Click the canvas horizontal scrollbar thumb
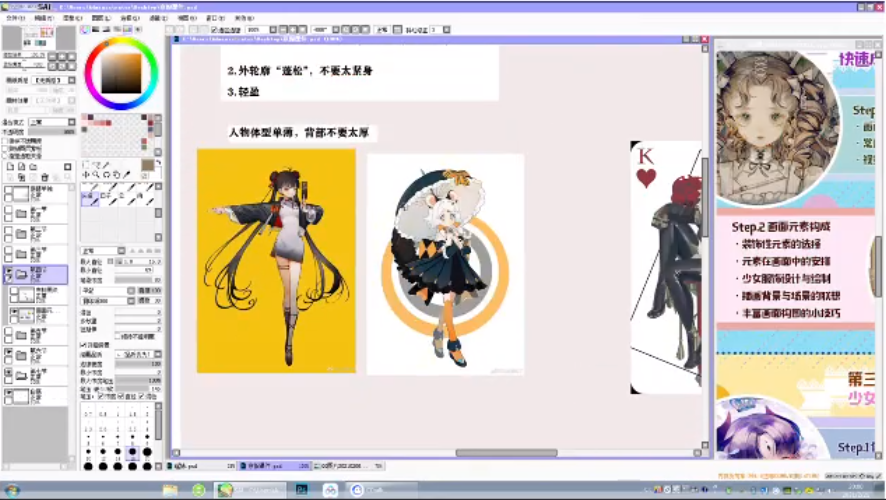Image resolution: width=886 pixels, height=500 pixels. point(506,453)
